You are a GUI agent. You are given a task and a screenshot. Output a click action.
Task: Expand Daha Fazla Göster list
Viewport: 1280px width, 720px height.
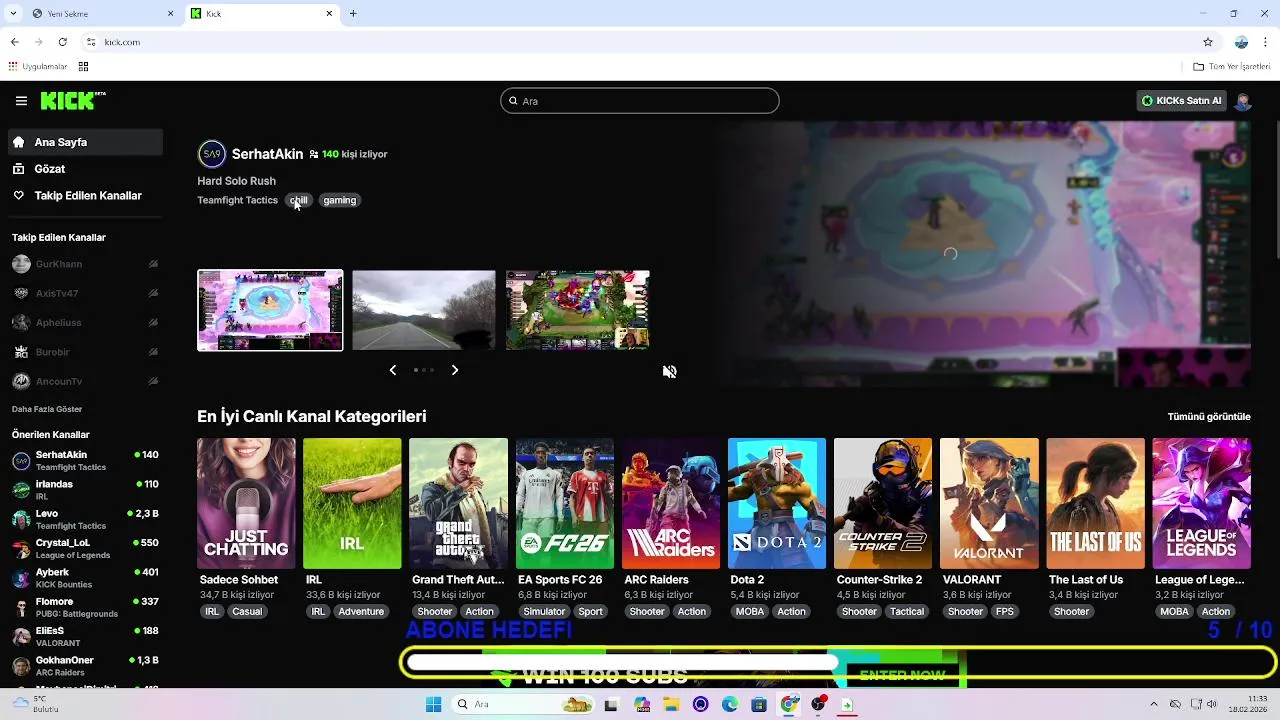pyautogui.click(x=47, y=409)
